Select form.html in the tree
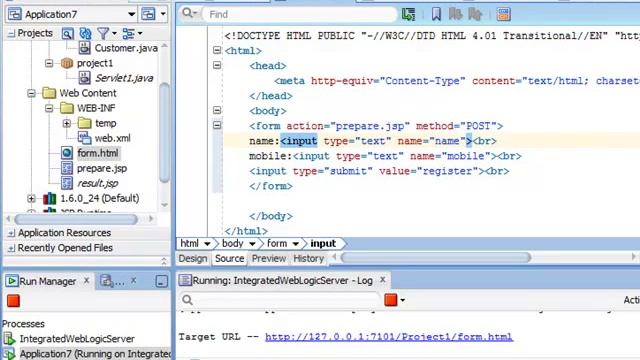 [x=98, y=153]
